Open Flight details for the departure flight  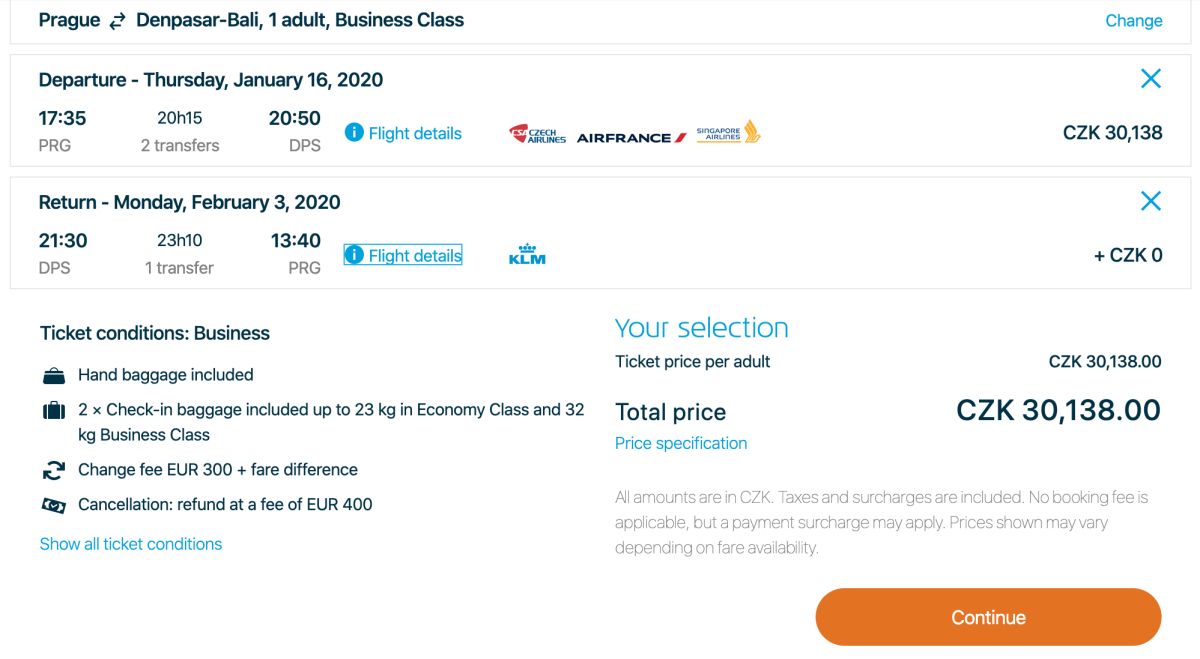414,133
